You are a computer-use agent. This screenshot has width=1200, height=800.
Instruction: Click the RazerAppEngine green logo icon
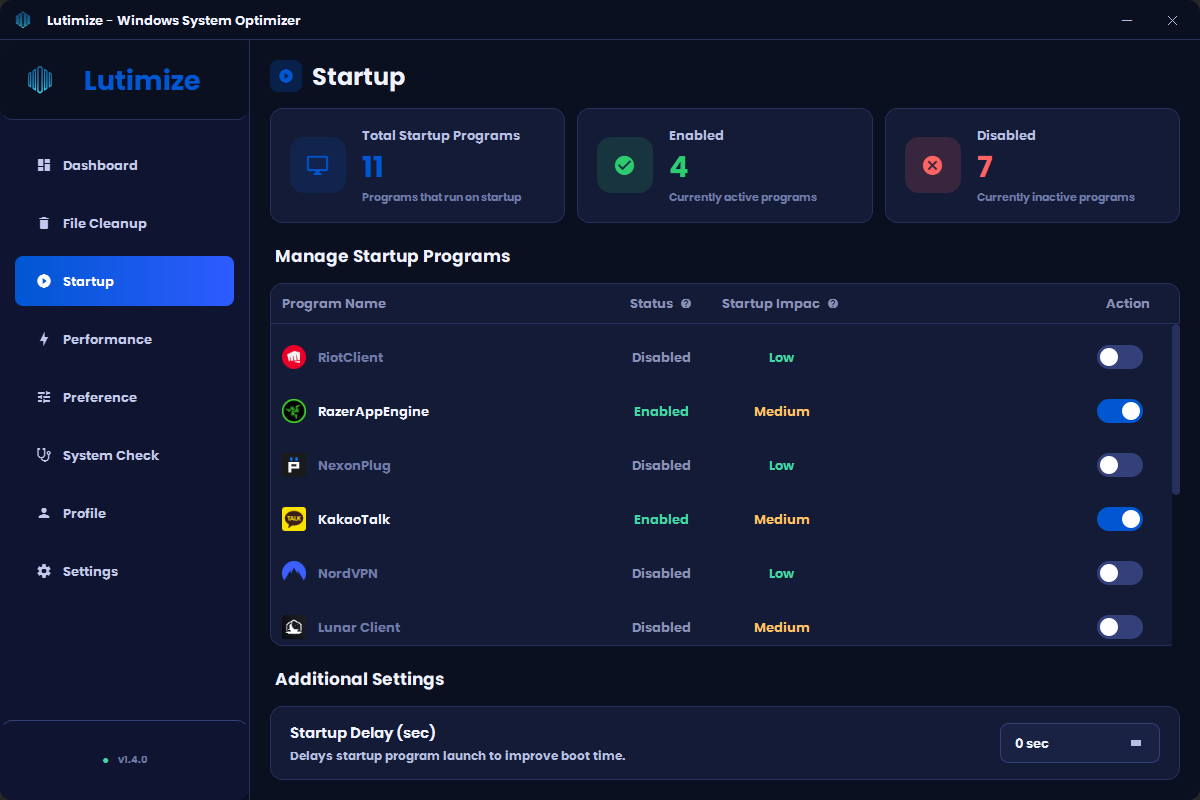pos(294,411)
